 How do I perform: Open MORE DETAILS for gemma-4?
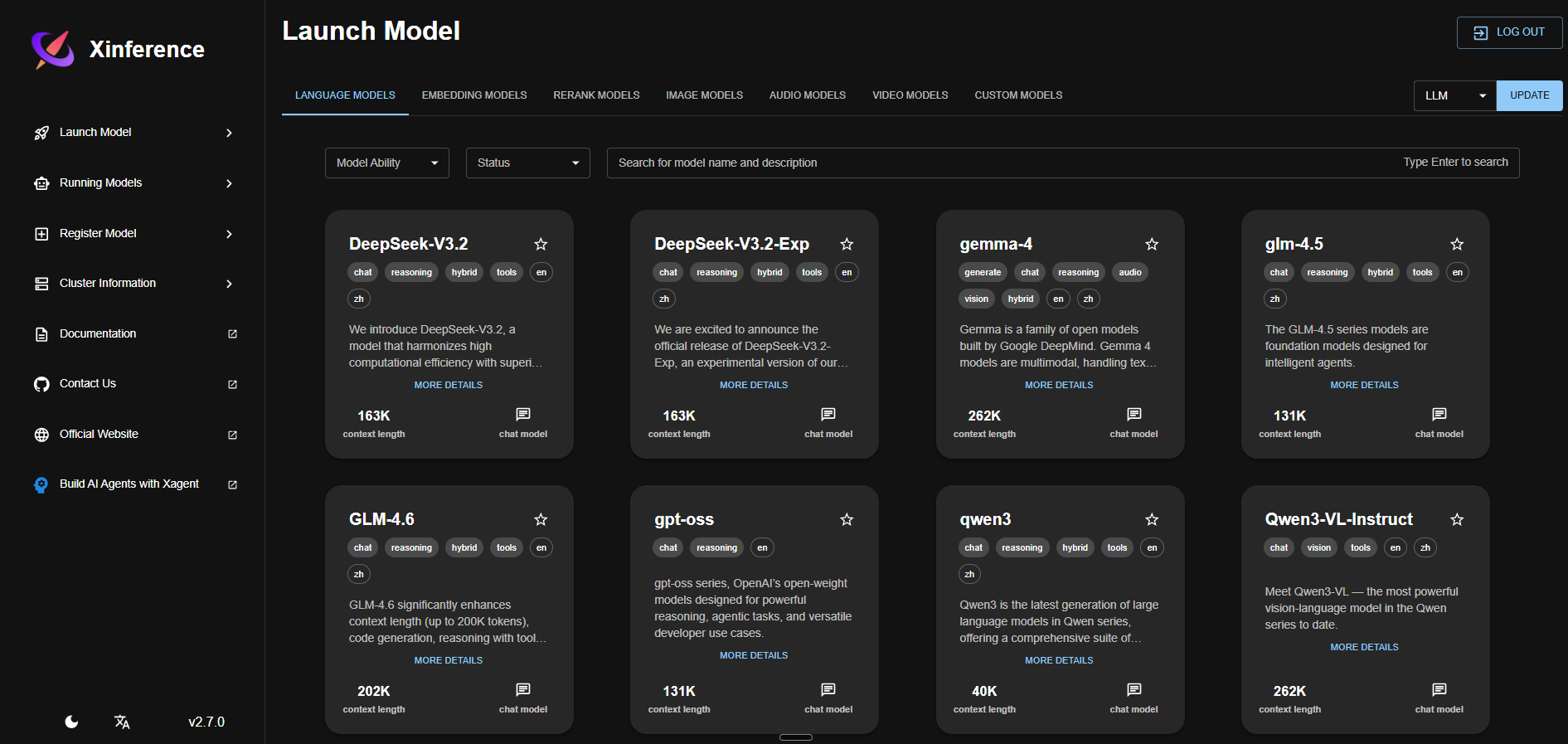pyautogui.click(x=1059, y=385)
